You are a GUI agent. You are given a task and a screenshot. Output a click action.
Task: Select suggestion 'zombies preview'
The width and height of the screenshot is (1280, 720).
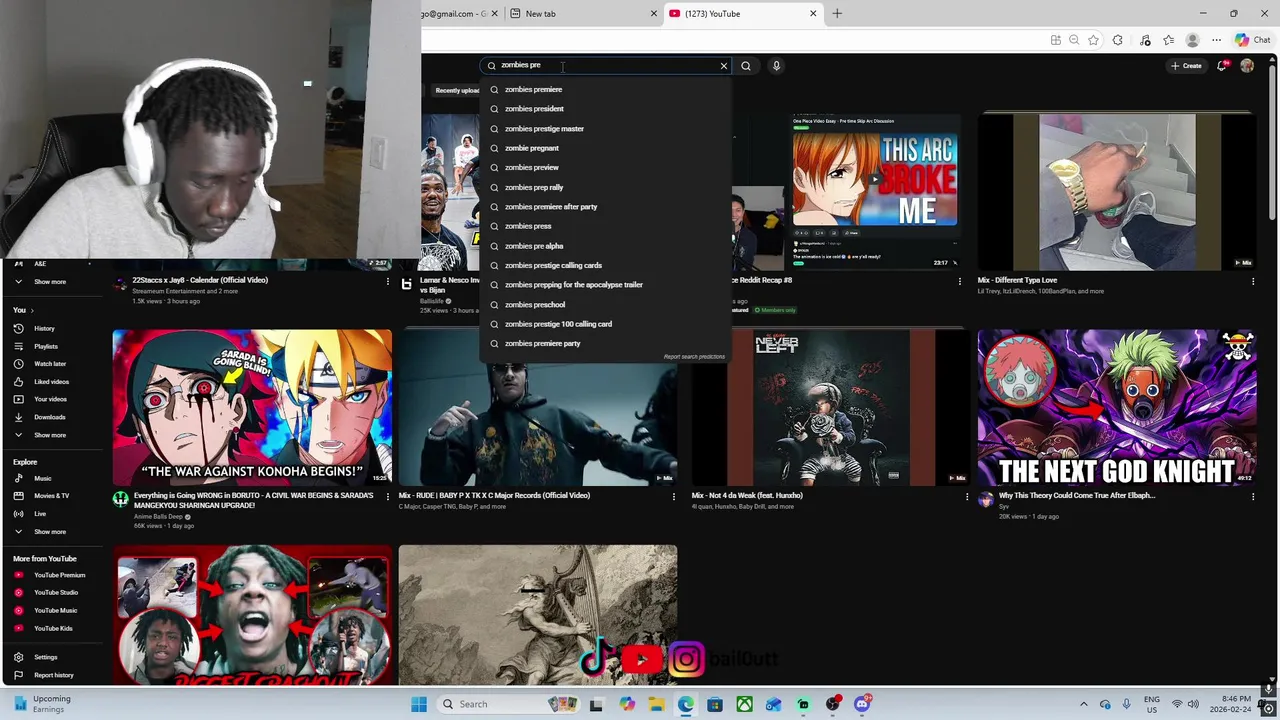click(605, 167)
